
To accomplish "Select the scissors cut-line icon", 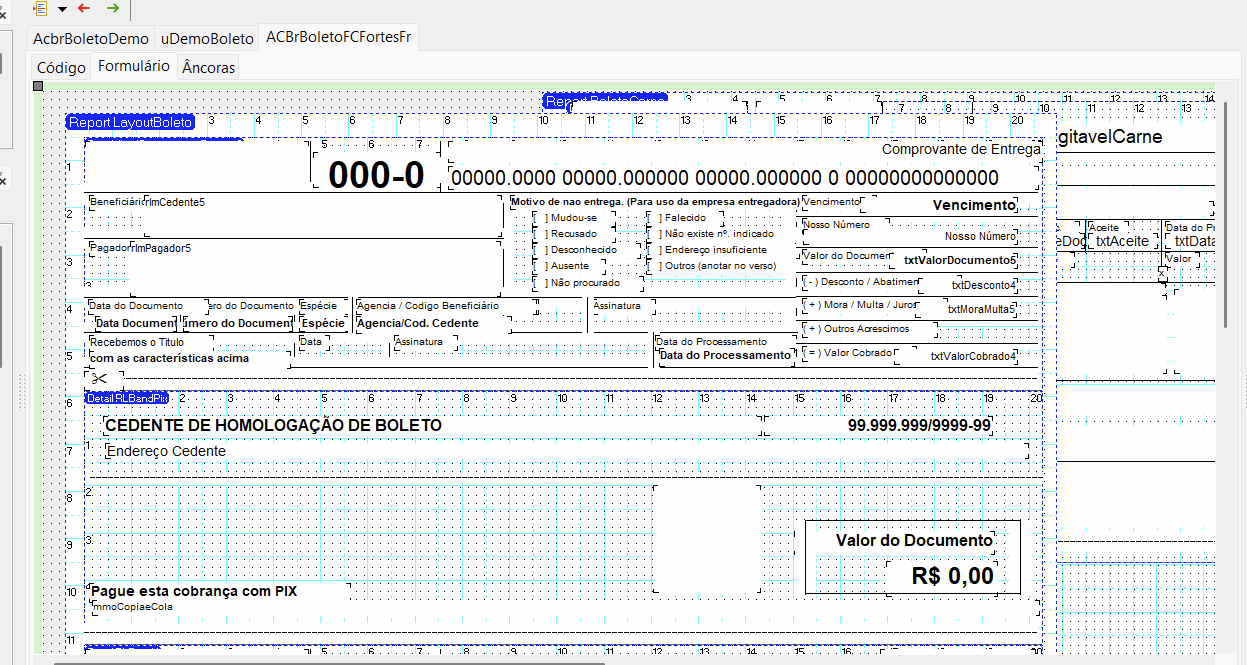I will pos(98,378).
